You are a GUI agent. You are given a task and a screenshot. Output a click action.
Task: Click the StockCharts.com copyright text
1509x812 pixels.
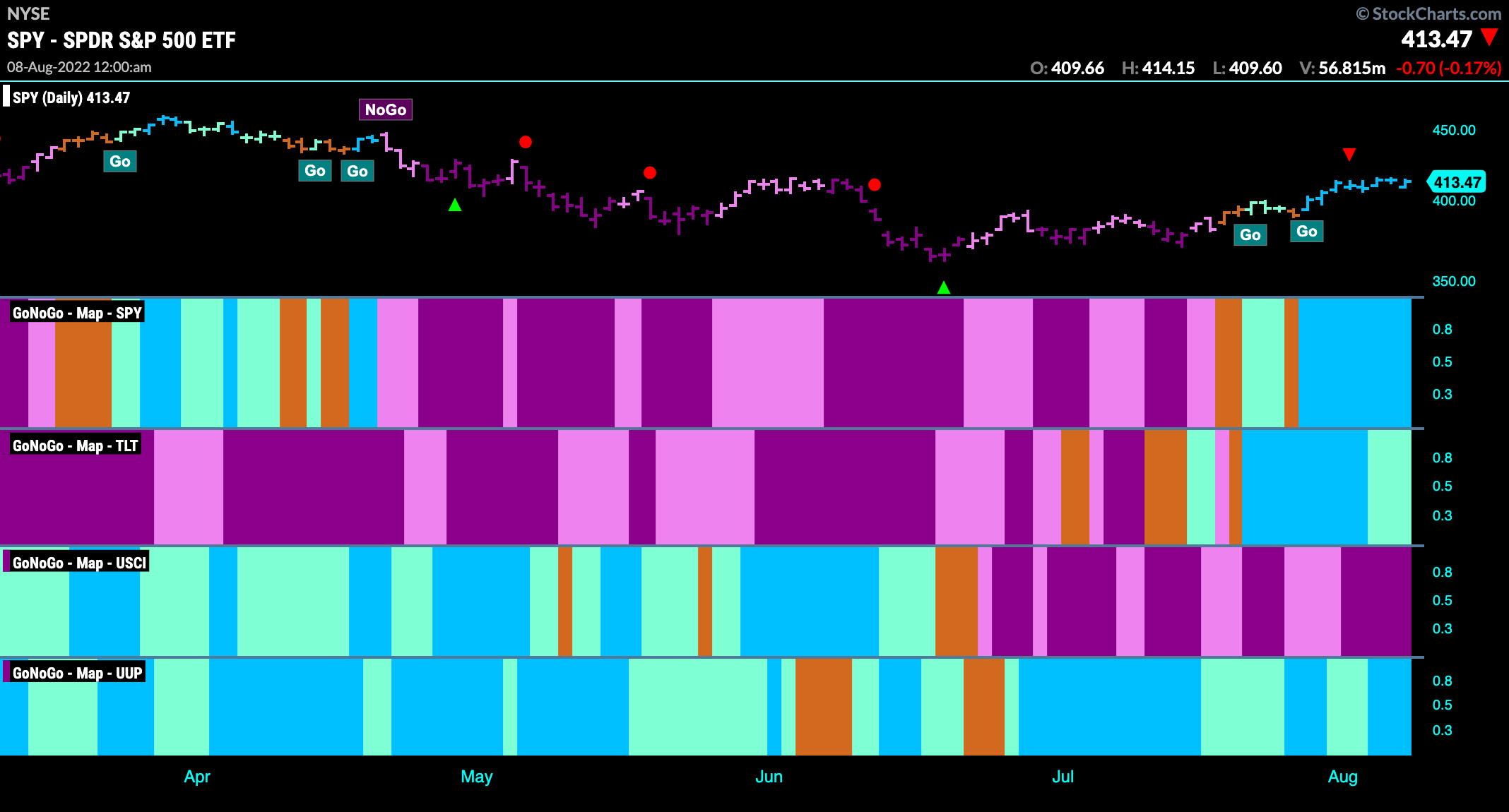1428,13
